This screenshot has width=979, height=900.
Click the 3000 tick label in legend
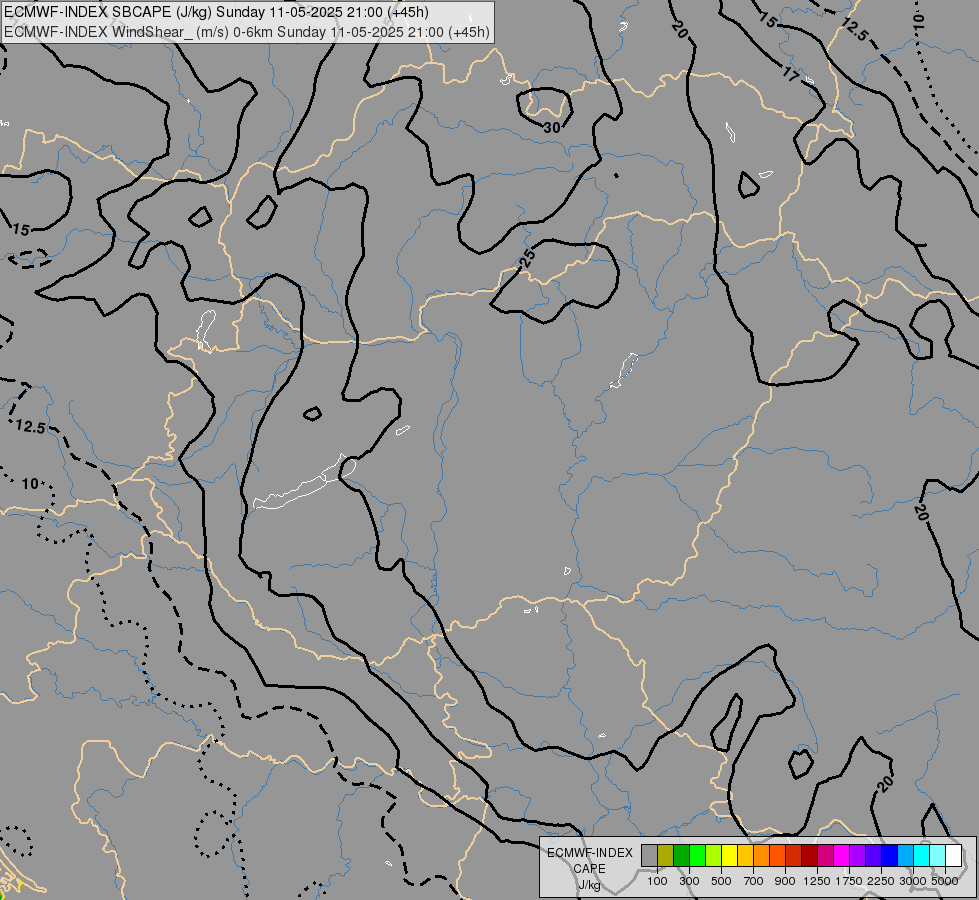click(913, 881)
